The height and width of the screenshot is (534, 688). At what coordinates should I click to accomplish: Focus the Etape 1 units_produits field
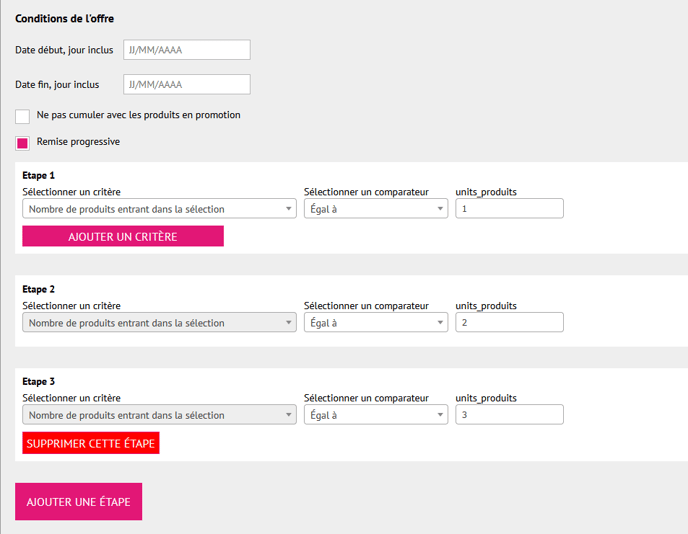(509, 209)
